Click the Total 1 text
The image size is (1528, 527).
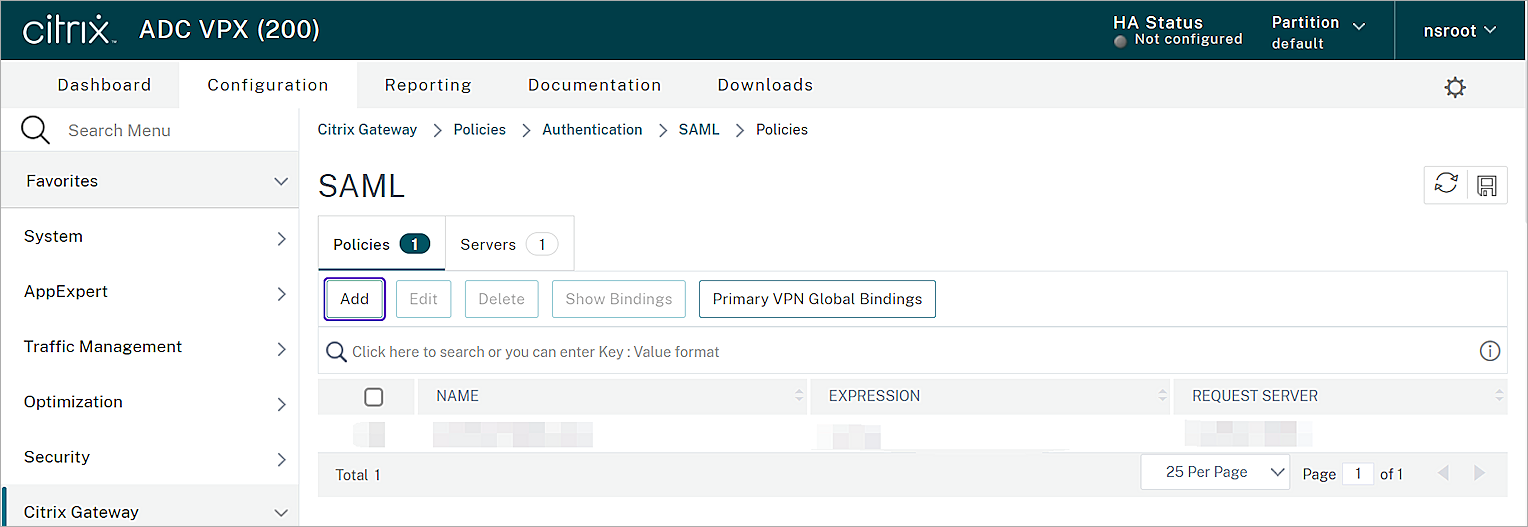click(358, 475)
